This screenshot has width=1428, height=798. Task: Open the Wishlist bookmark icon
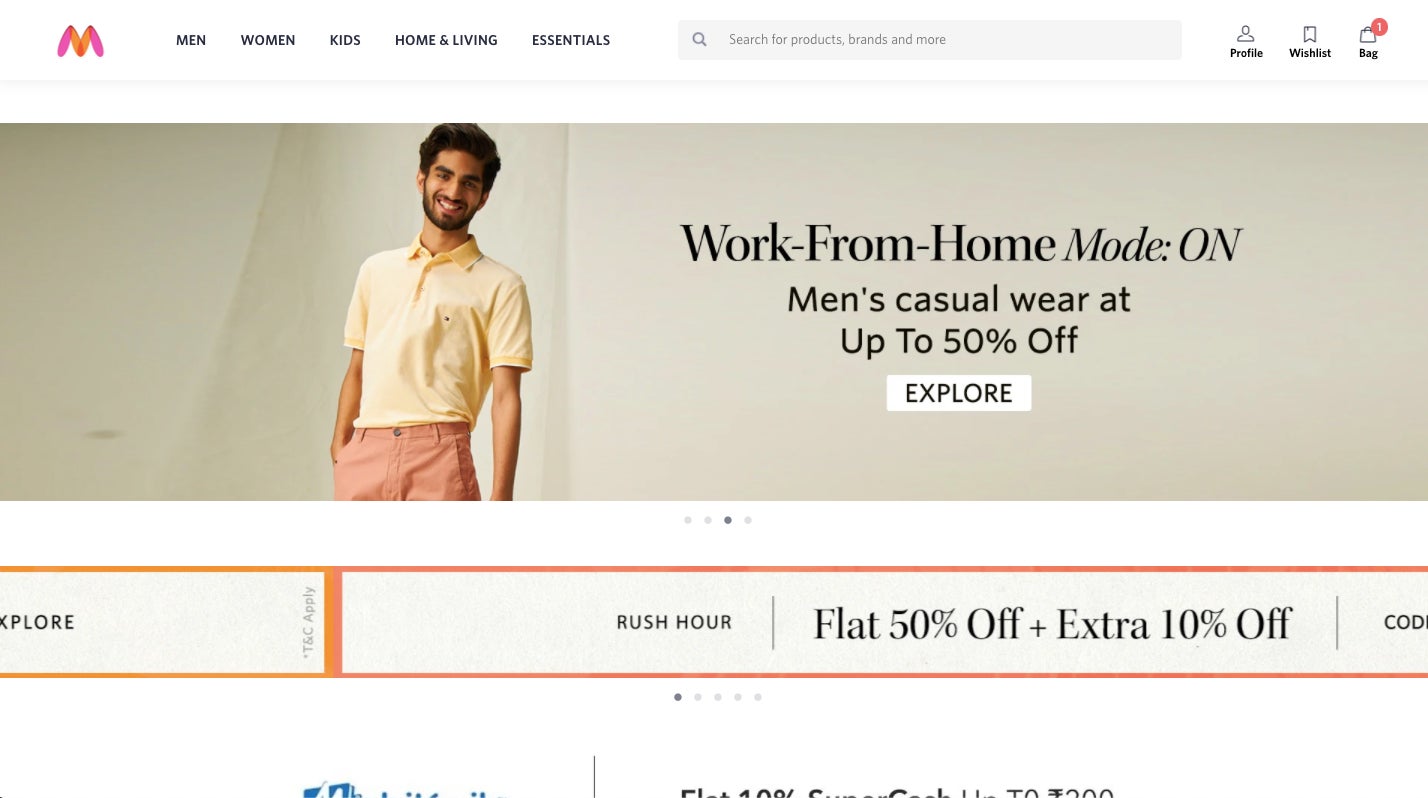coord(1310,34)
